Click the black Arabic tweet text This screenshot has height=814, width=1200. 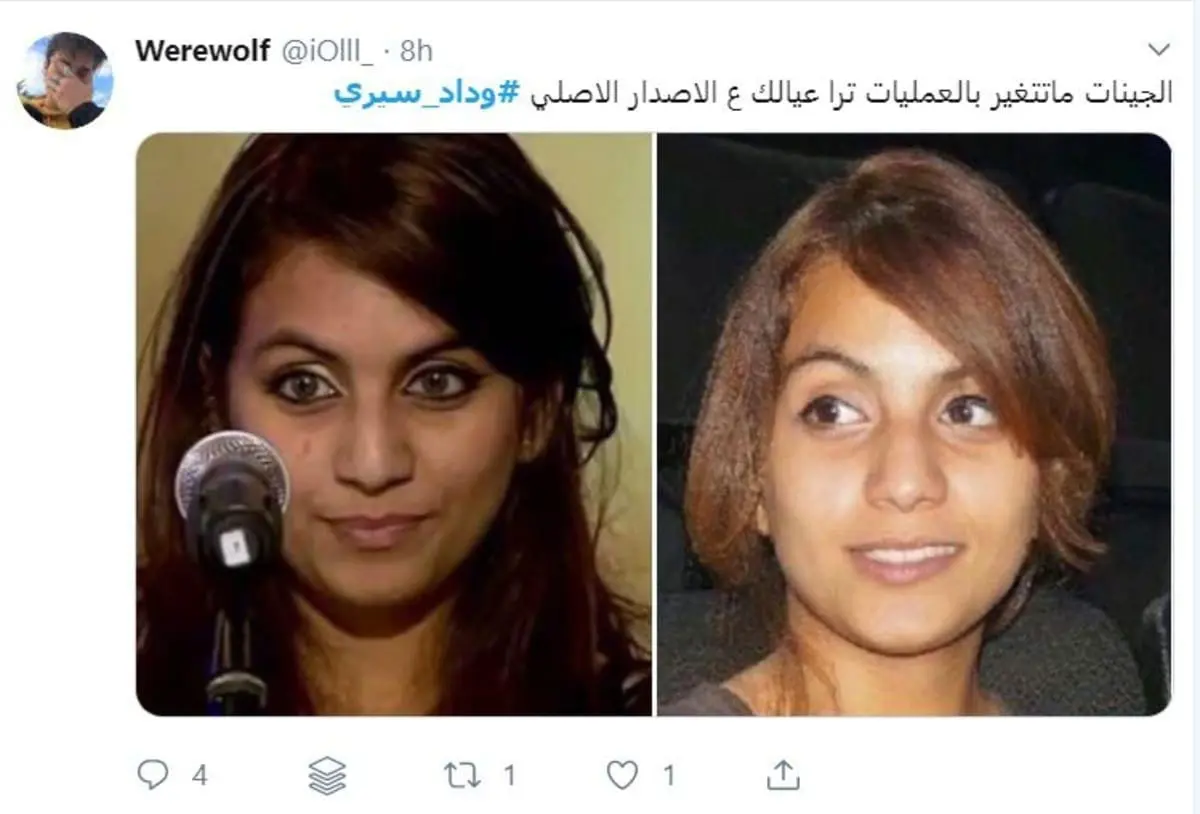point(850,94)
